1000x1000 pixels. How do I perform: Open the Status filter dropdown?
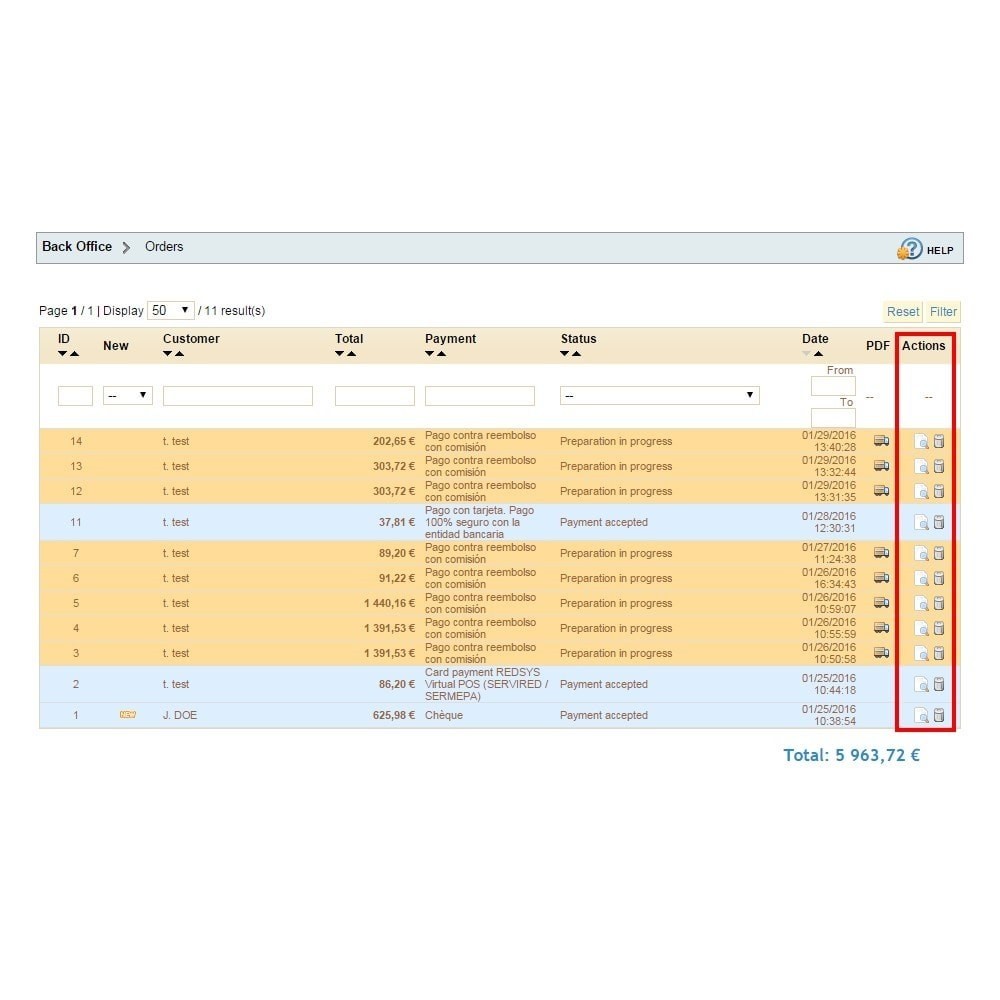pos(659,395)
